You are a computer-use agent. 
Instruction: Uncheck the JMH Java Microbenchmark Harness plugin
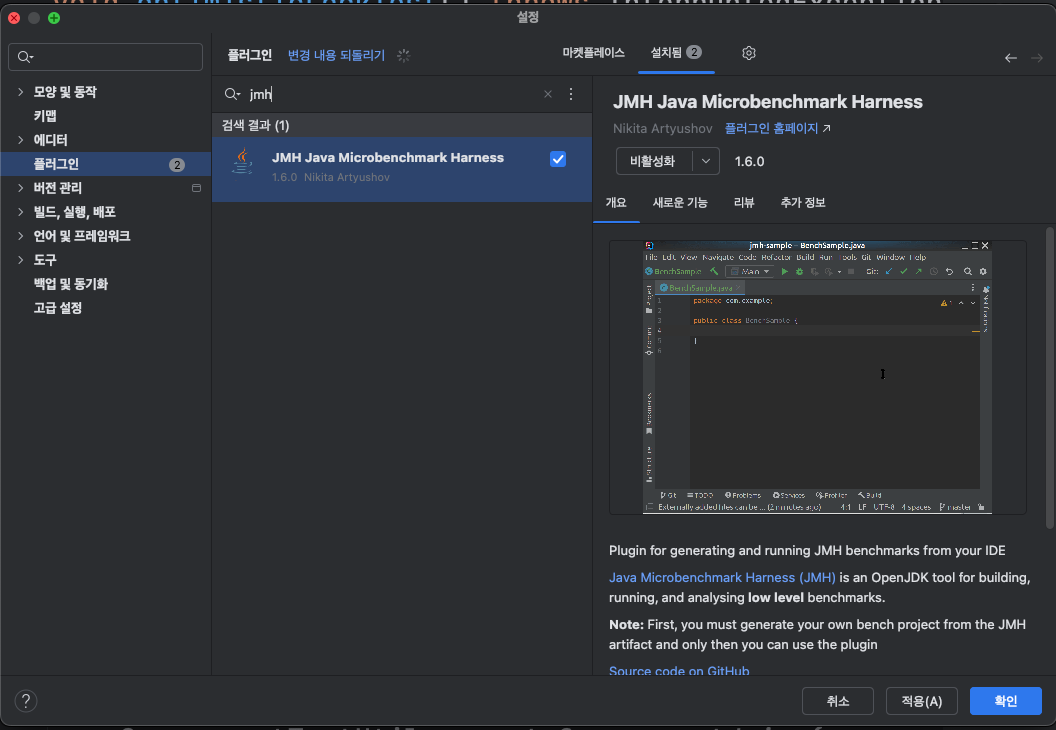pos(558,159)
